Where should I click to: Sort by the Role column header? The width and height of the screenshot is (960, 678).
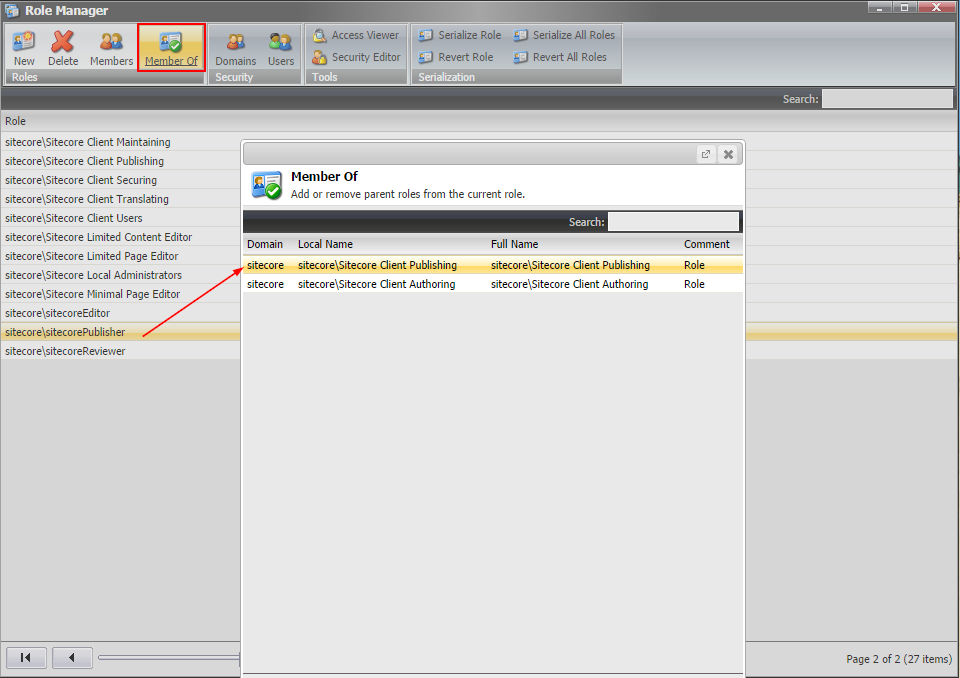tap(15, 121)
